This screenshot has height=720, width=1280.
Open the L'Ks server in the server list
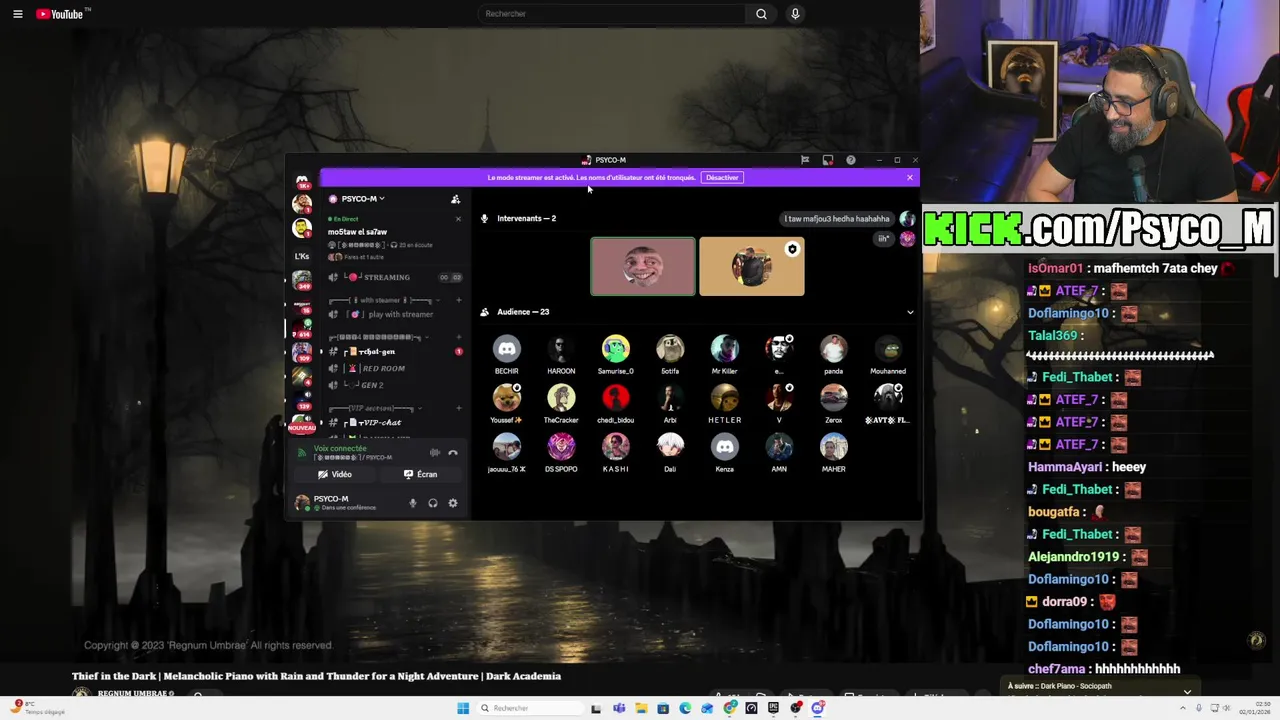point(302,256)
